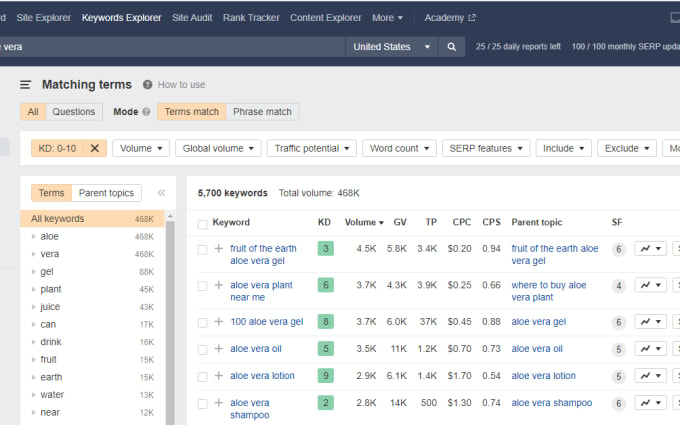The height and width of the screenshot is (425, 680).
Task: Open trend chart for aloe vera lotion row
Action: pyautogui.click(x=651, y=376)
